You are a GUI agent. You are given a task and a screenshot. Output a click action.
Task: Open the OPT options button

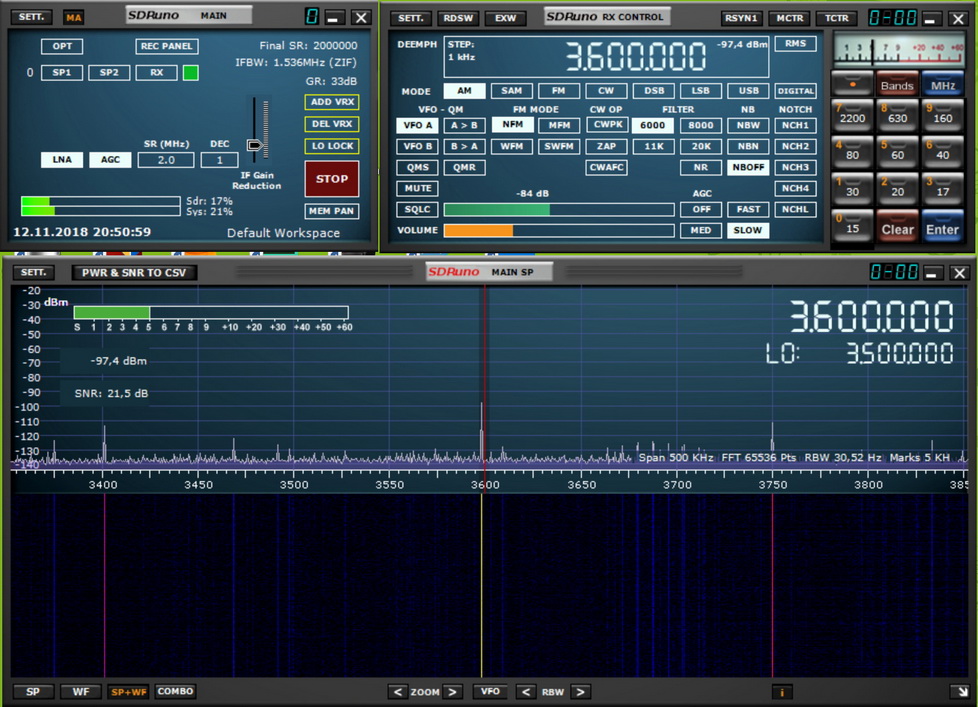coord(62,46)
